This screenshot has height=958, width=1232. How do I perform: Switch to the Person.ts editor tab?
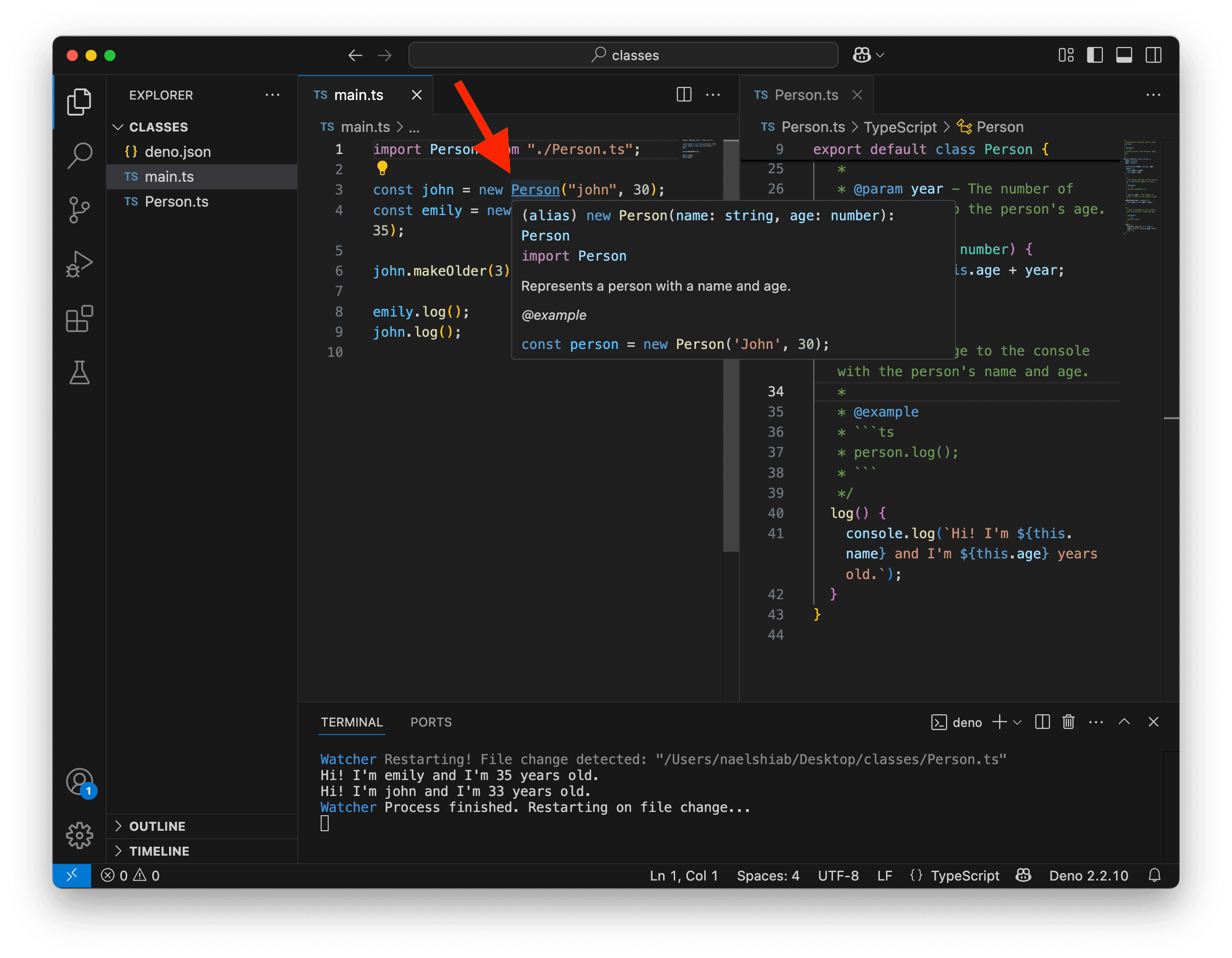point(807,95)
